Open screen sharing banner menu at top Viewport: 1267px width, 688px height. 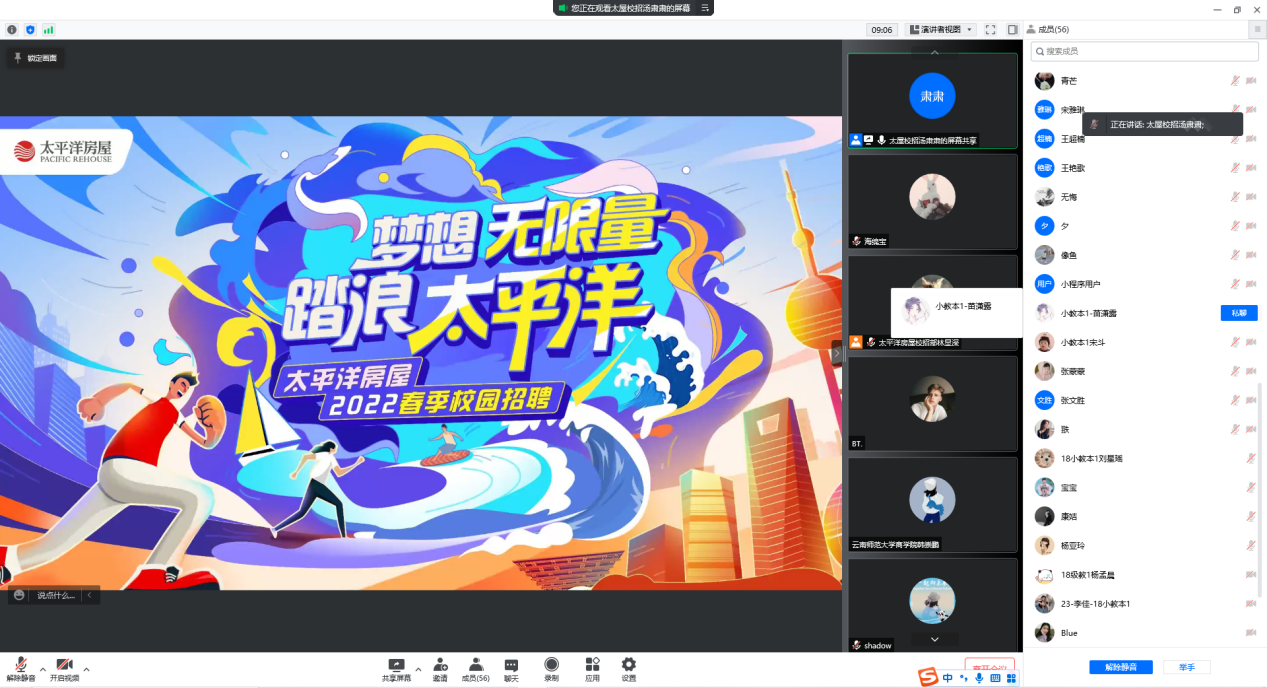point(705,7)
